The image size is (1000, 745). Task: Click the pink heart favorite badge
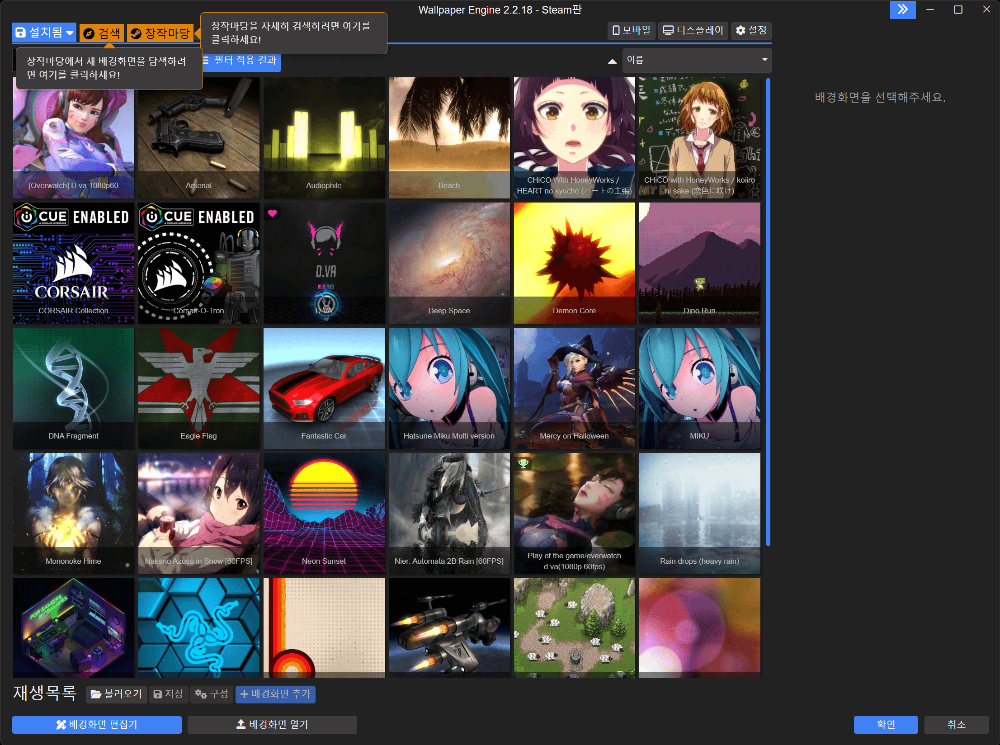(272, 214)
